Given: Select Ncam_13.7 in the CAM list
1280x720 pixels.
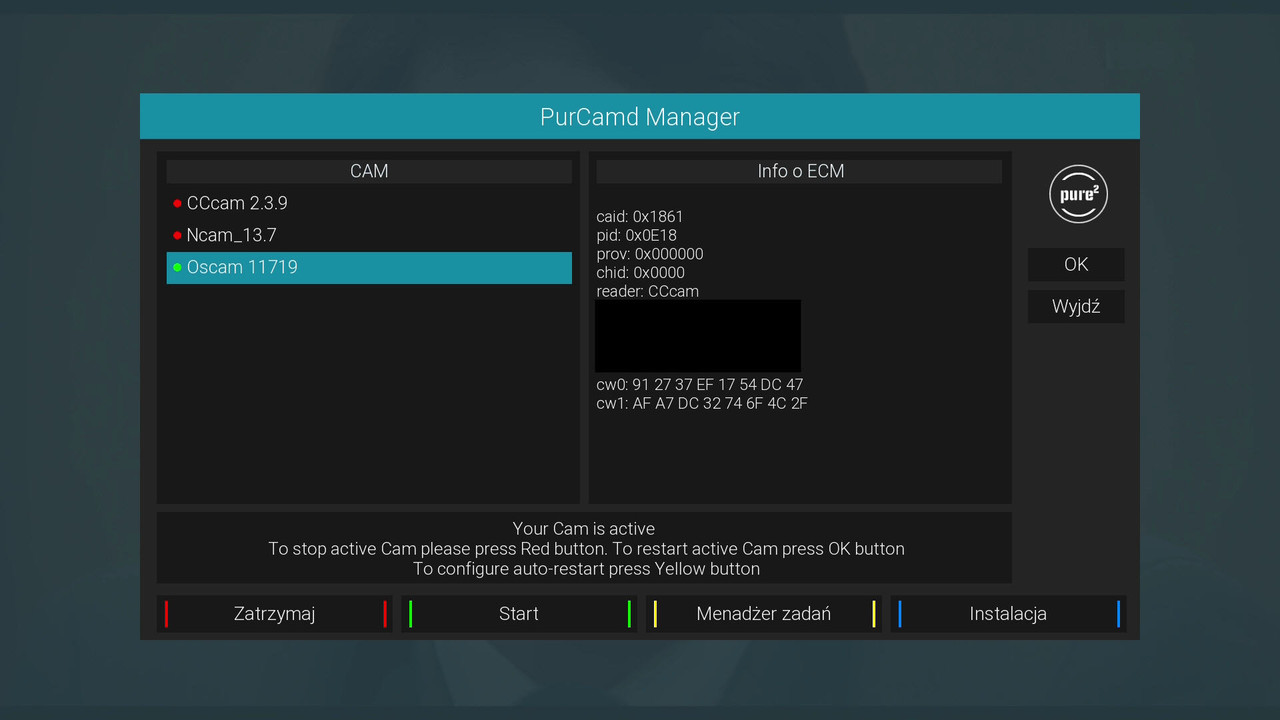Looking at the screenshot, I should click(x=369, y=235).
